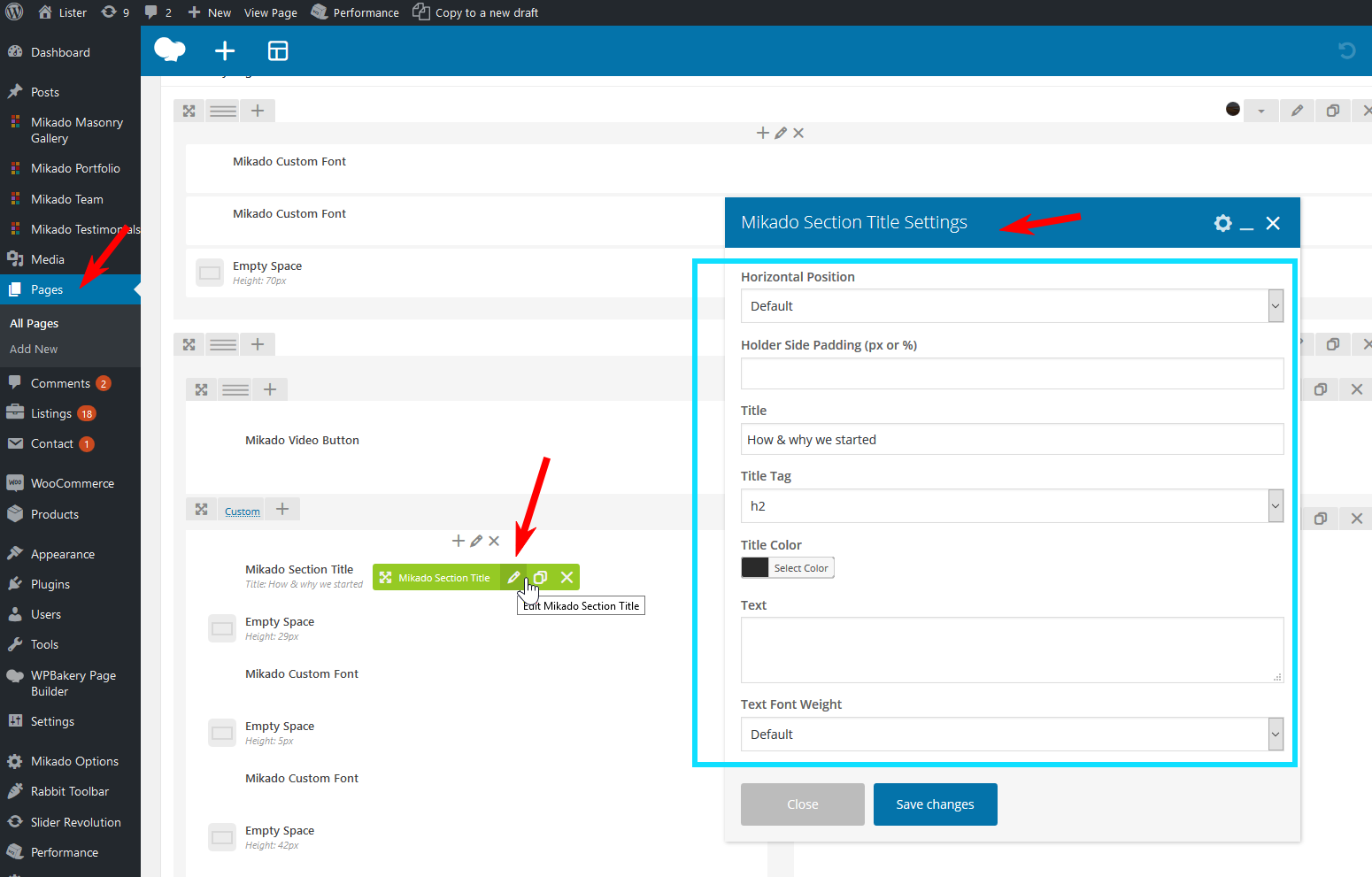This screenshot has height=877, width=1372.
Task: Expand the first row's toggle arrow
Action: coord(1261,111)
